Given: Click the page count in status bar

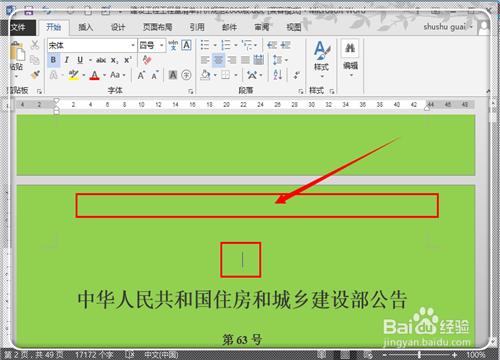Looking at the screenshot, I should 34,355.
